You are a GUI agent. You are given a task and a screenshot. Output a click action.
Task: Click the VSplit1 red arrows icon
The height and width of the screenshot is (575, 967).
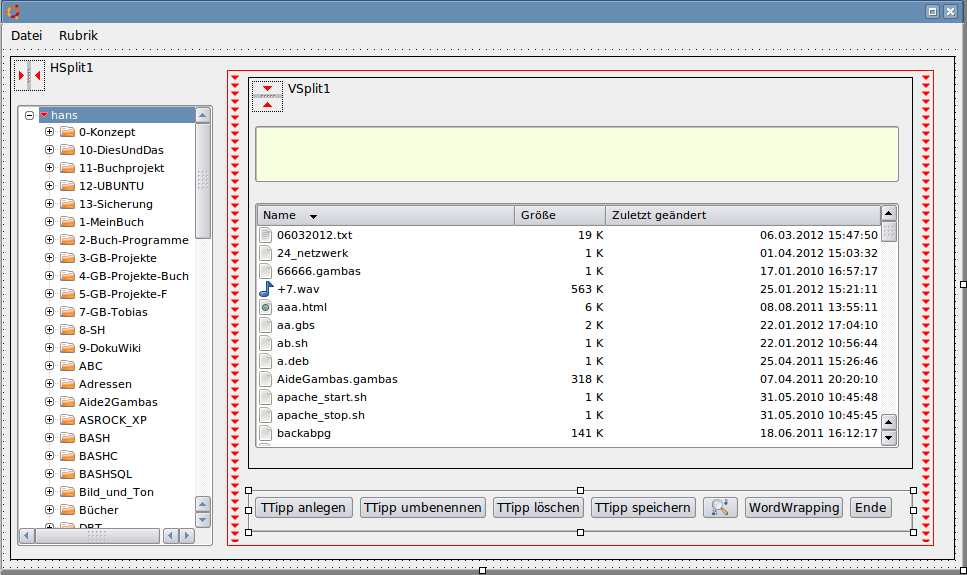click(x=267, y=96)
